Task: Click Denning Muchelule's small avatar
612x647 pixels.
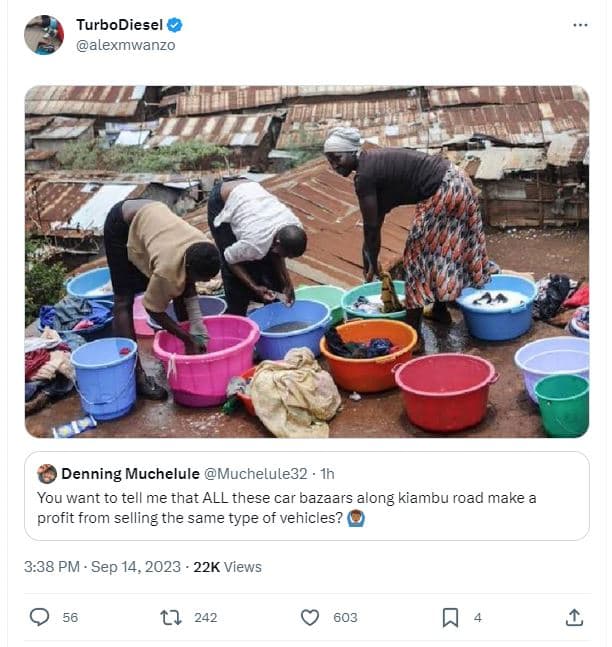Action: tap(47, 474)
